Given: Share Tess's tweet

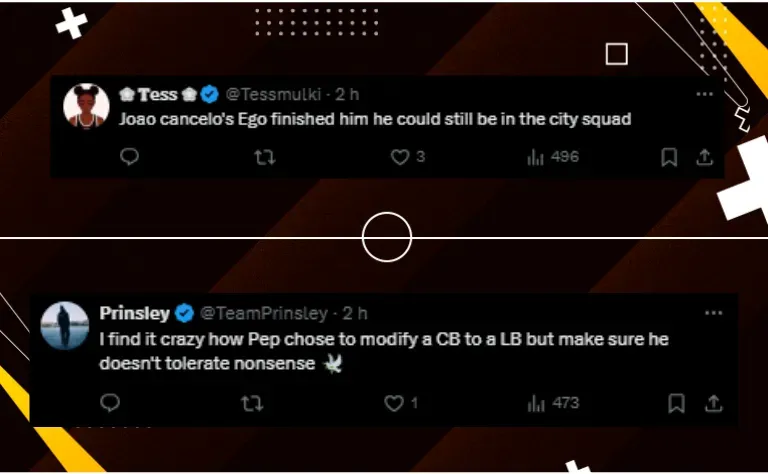Looking at the screenshot, I should [704, 157].
